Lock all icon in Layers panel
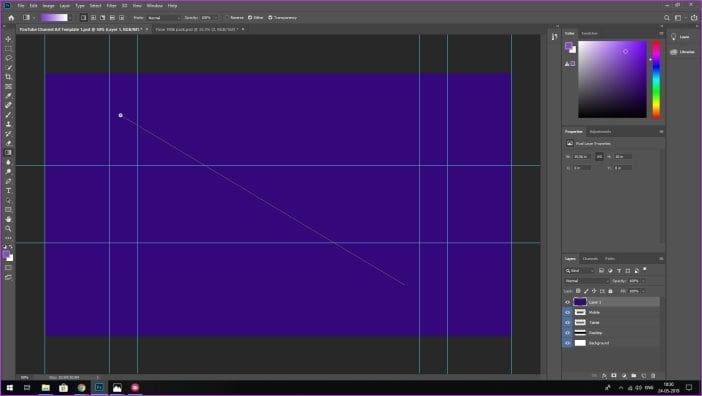 (610, 291)
